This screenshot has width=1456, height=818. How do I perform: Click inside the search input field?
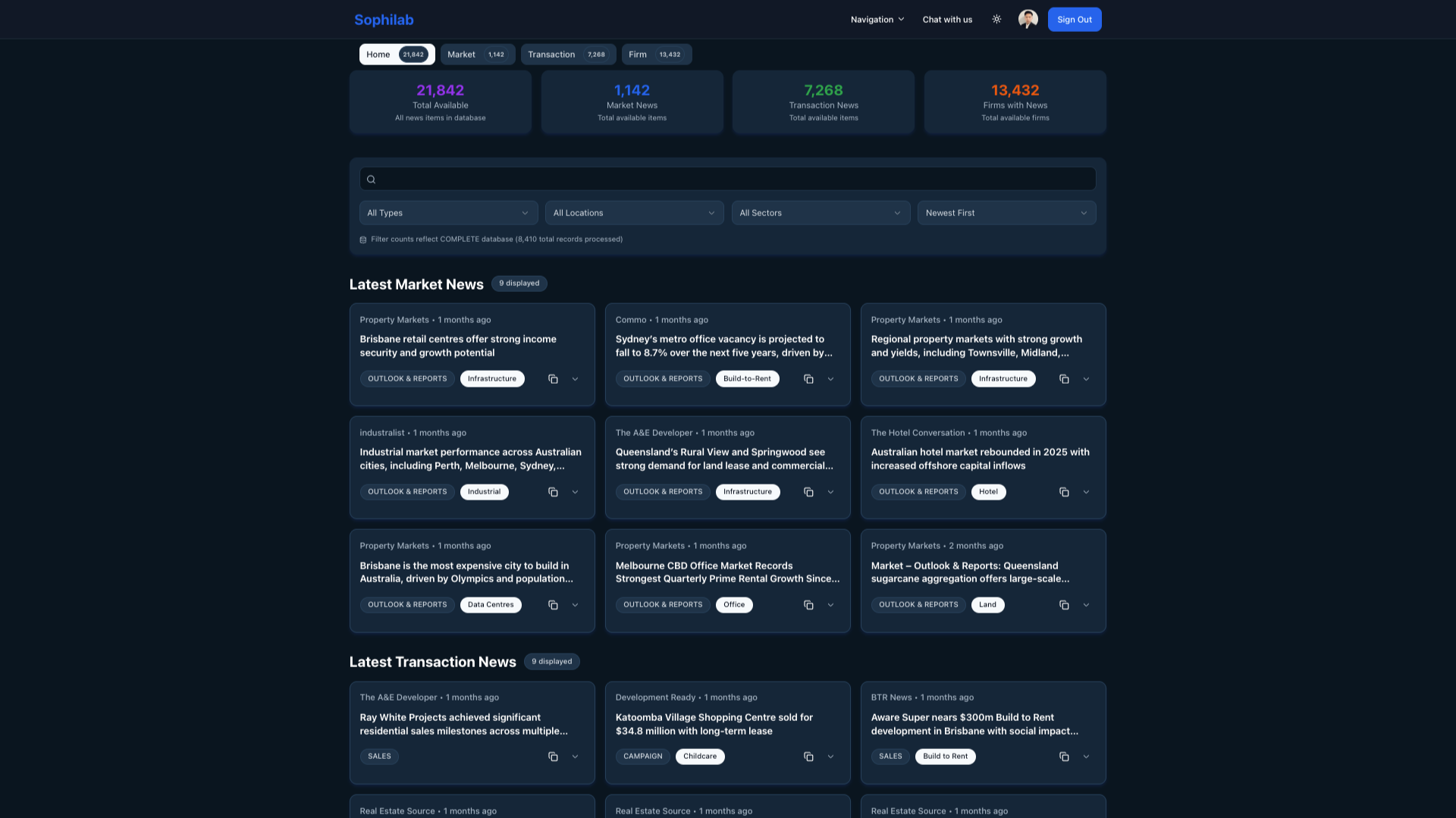tap(727, 178)
